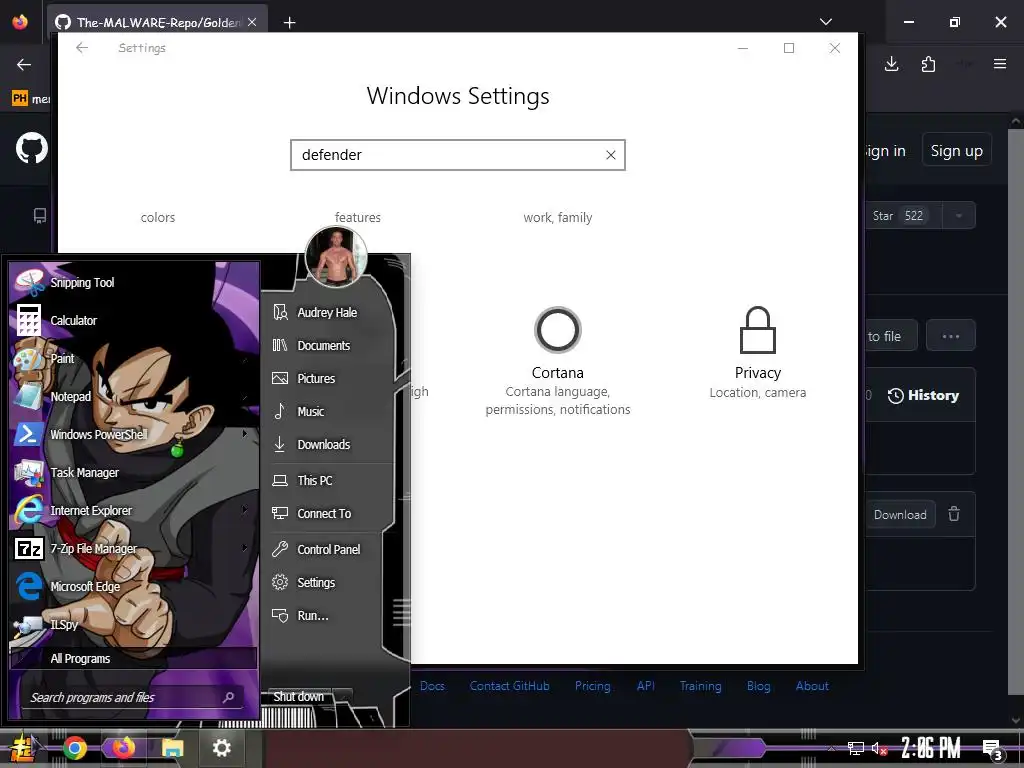Screen dimensions: 1024x768
Task: Go back in Settings window
Action: point(82,48)
